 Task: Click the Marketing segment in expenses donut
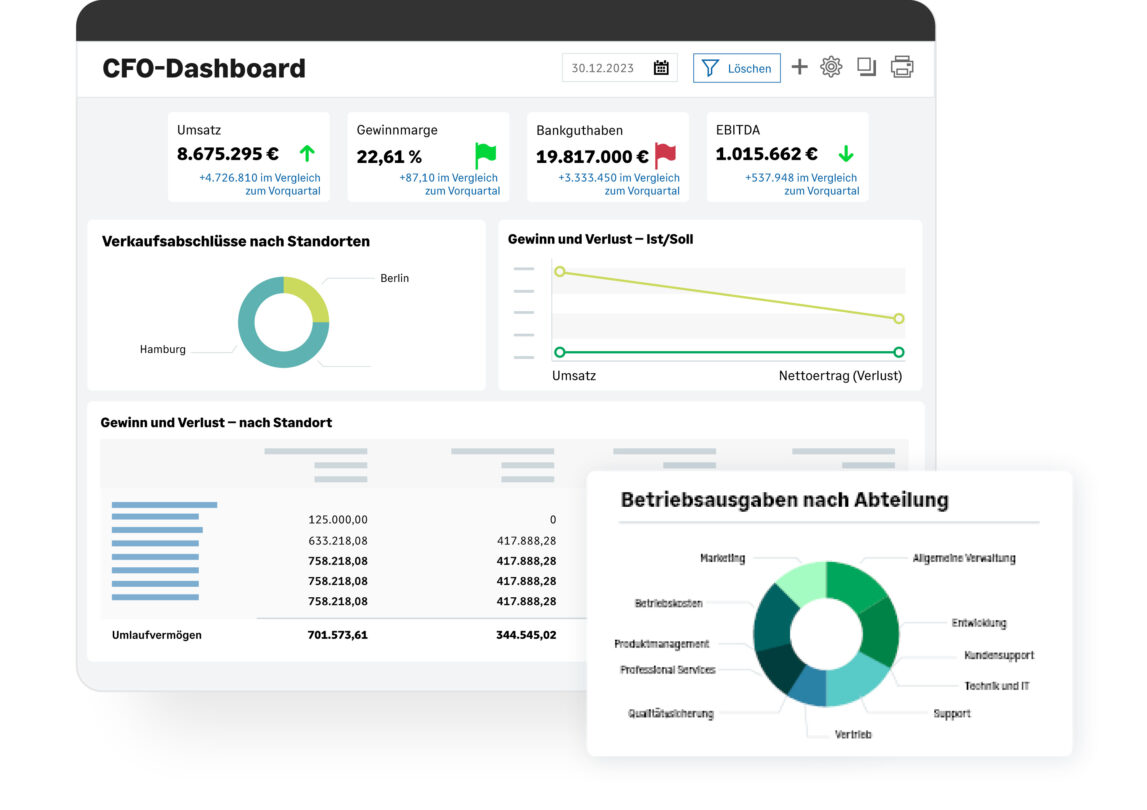(x=801, y=585)
